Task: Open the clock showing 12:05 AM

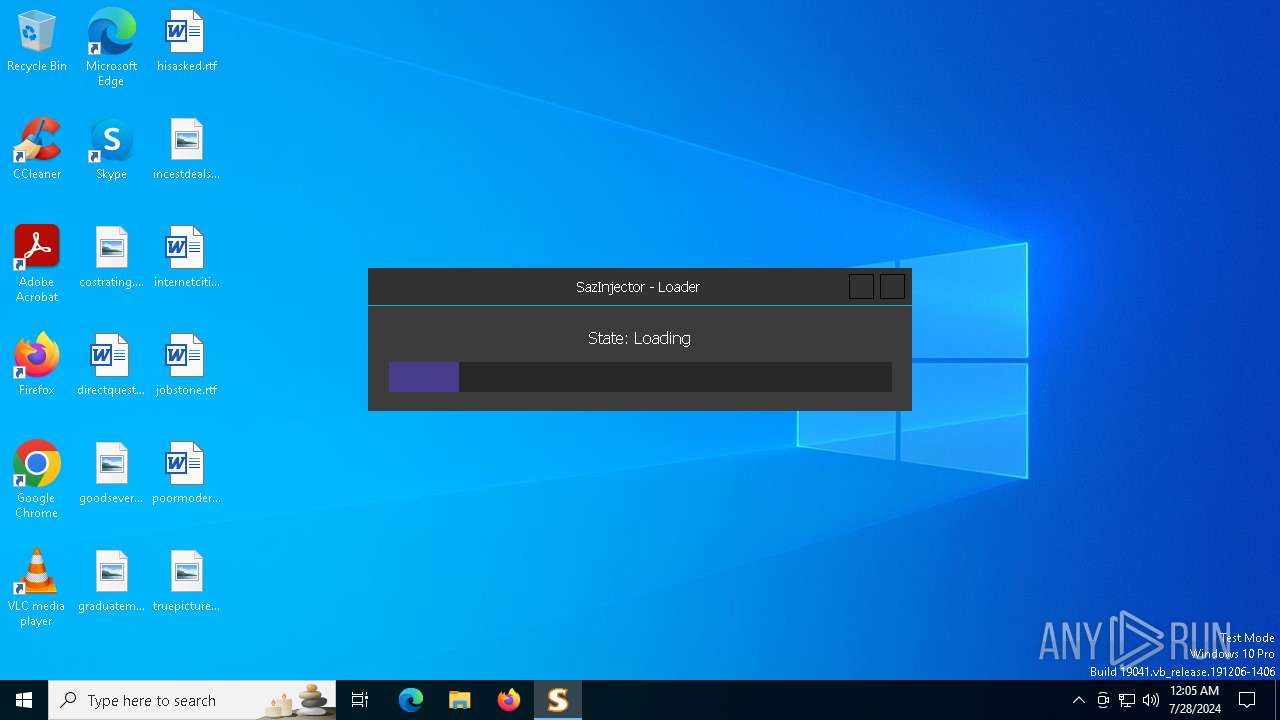Action: tap(1195, 700)
